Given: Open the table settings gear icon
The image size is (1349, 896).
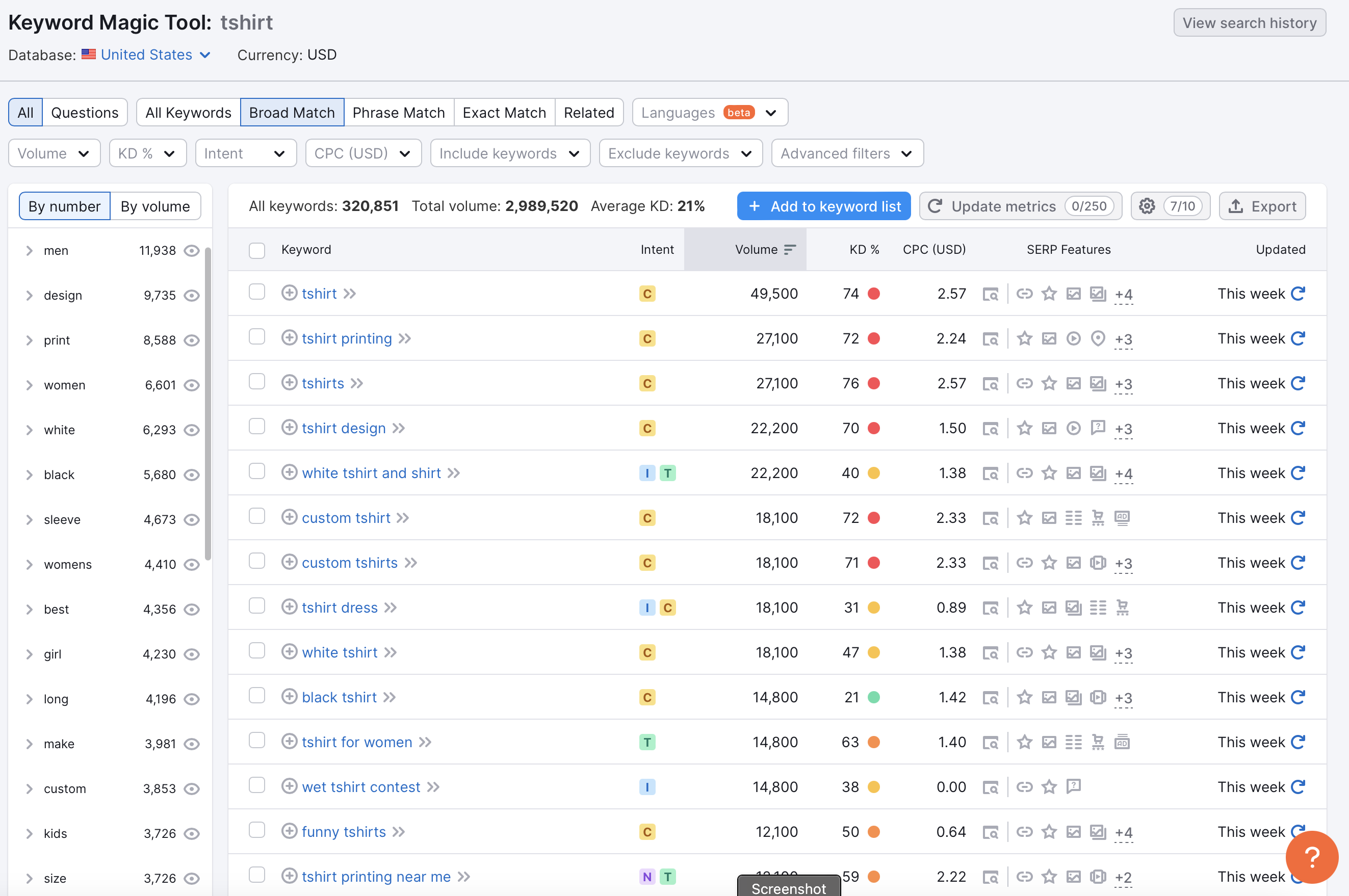Looking at the screenshot, I should click(x=1147, y=206).
